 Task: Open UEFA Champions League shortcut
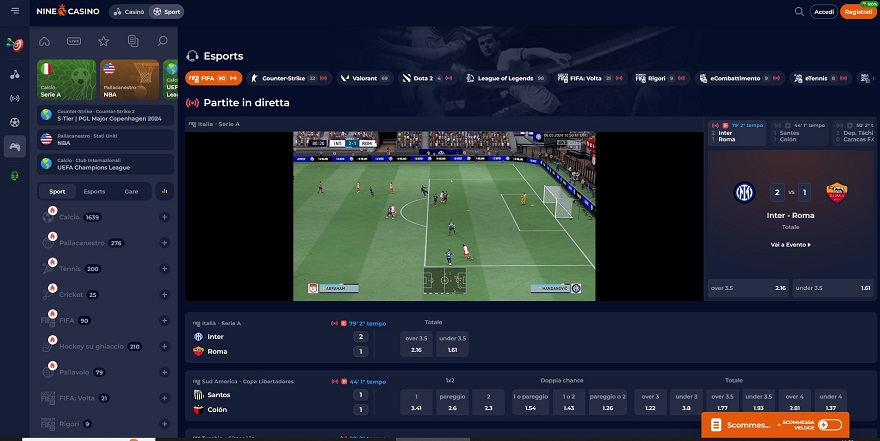pyautogui.click(x=106, y=164)
